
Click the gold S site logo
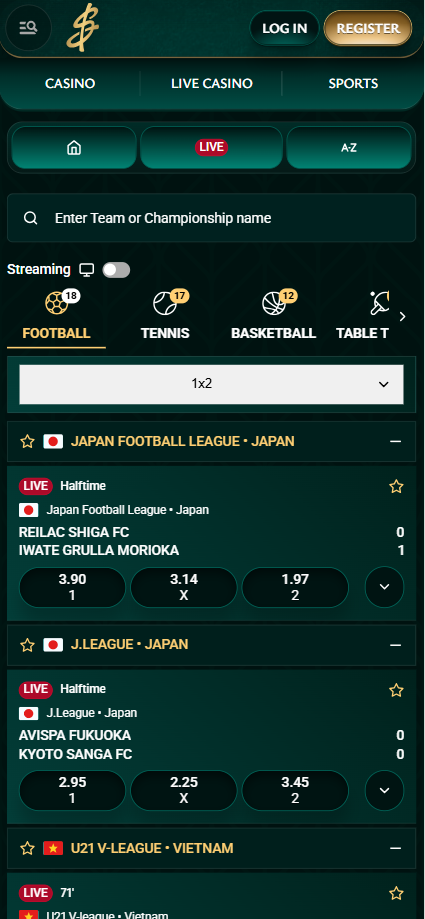[x=82, y=29]
